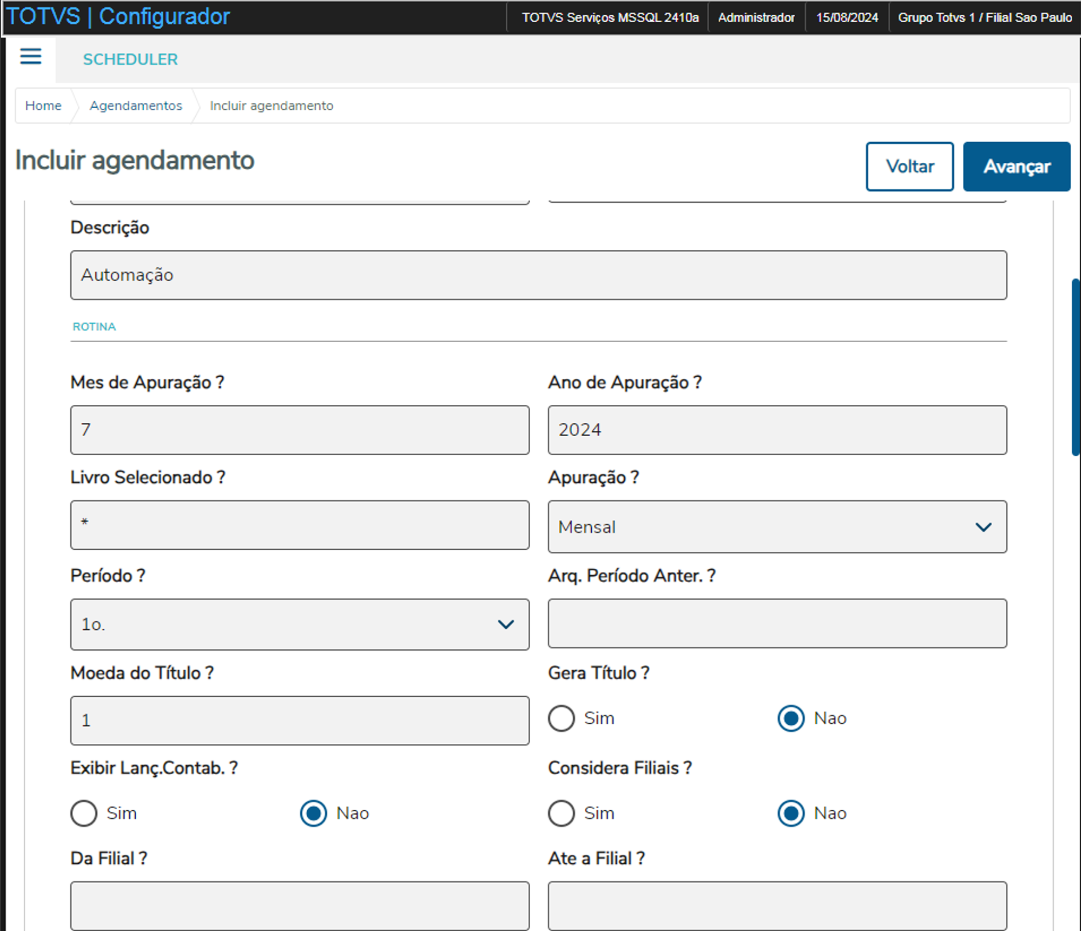Choose Nao for Exibir Lanç.Contab.
The height and width of the screenshot is (931, 1081).
pos(314,813)
